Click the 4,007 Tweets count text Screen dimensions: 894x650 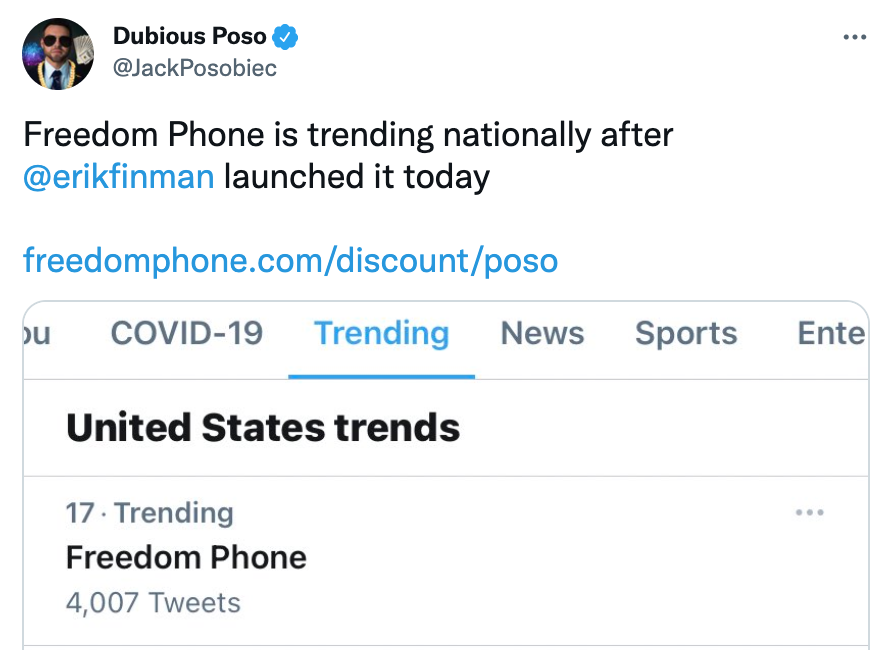point(152,602)
